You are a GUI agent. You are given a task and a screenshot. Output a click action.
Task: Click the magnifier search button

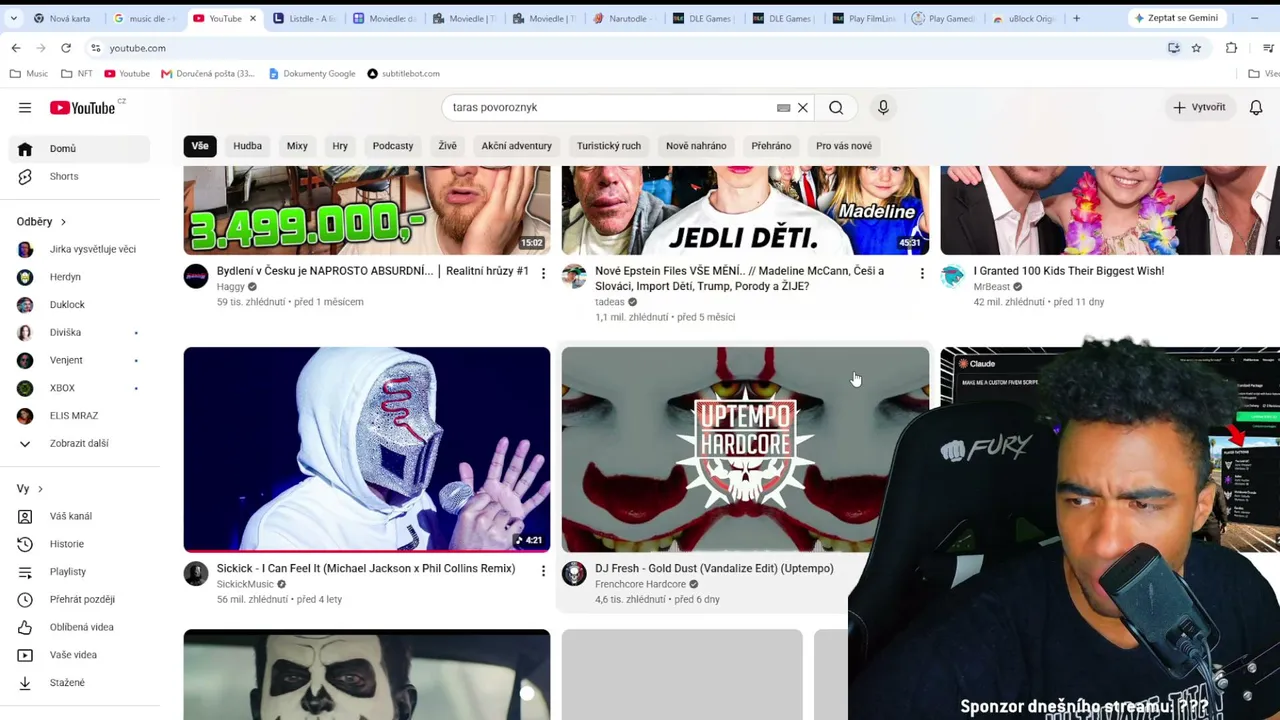tap(836, 108)
